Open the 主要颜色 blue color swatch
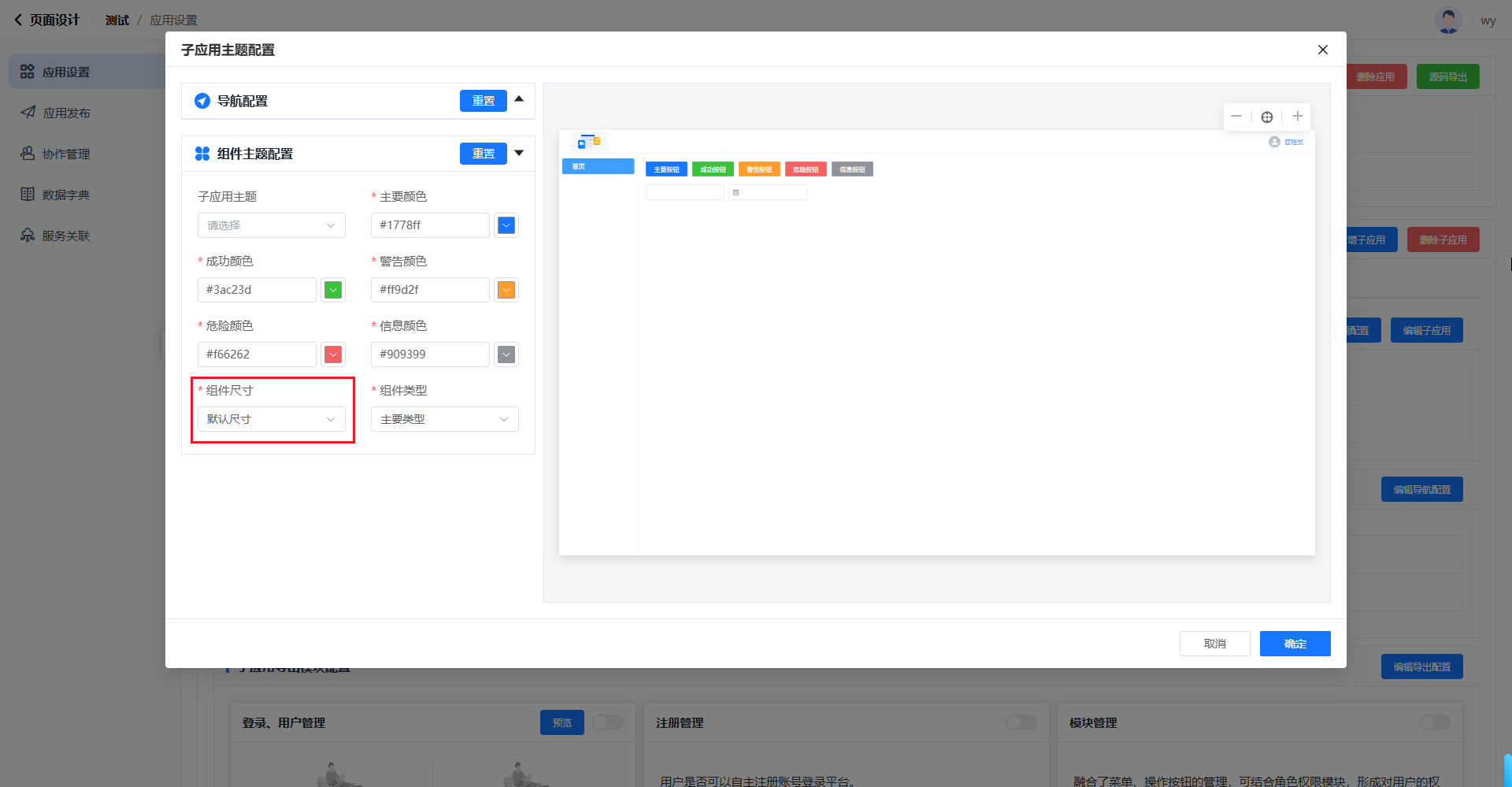Image resolution: width=1512 pixels, height=787 pixels. [506, 225]
